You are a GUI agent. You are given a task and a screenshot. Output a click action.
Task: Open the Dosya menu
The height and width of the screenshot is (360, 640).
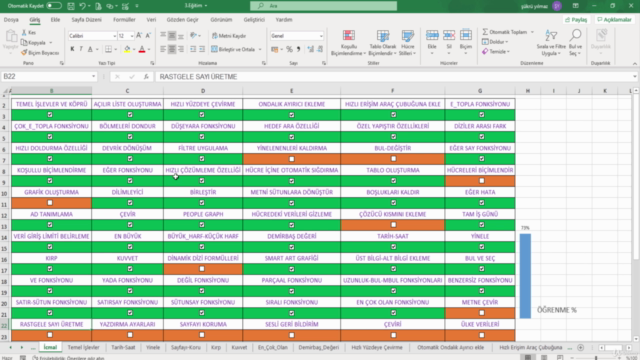click(11, 20)
